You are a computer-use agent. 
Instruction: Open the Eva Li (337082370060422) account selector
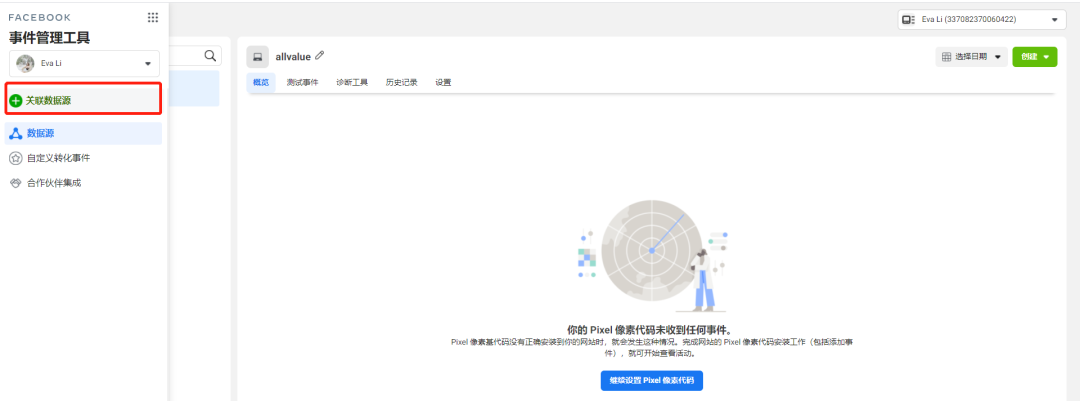coord(982,20)
